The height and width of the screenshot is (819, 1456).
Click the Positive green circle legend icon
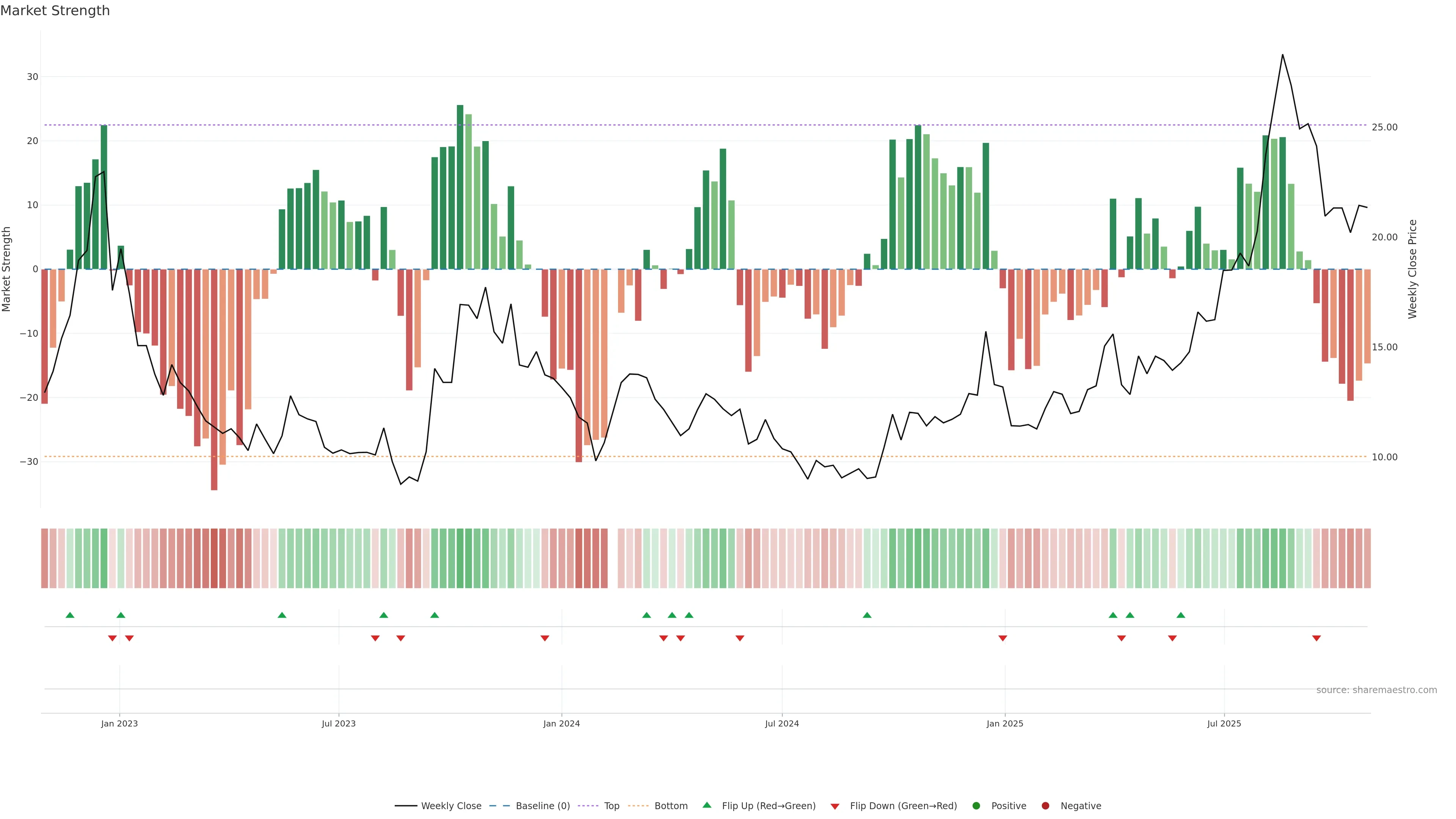click(976, 806)
